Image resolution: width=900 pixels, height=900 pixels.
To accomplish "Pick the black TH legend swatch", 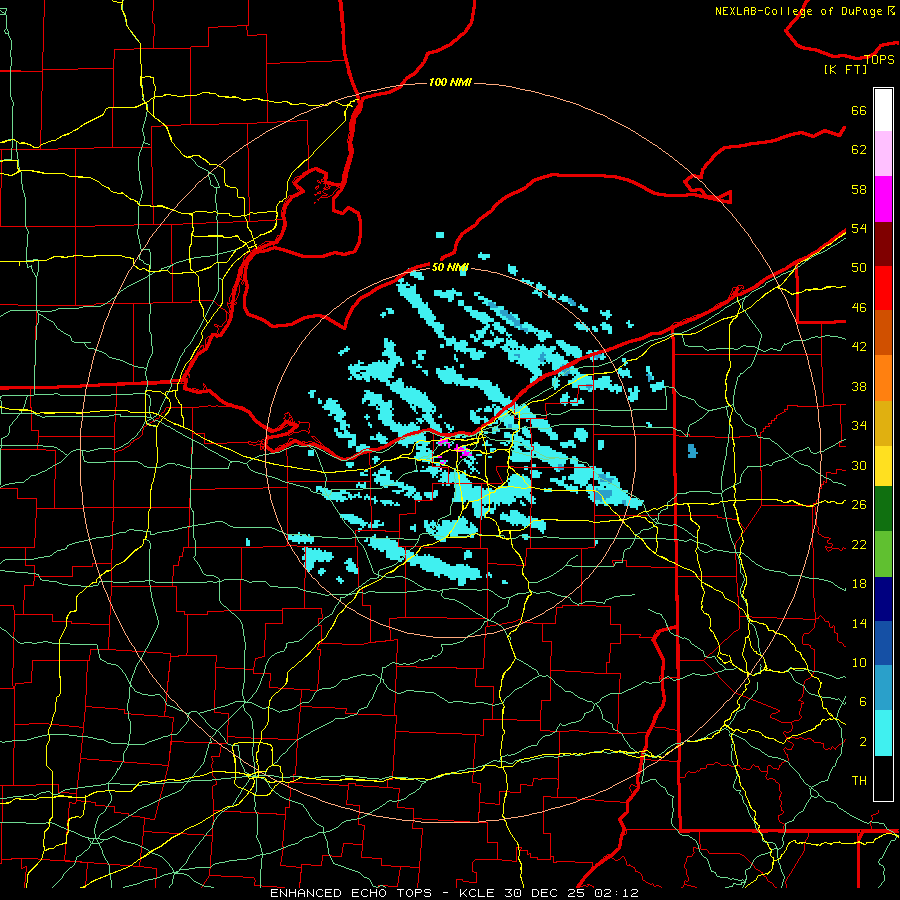I will pos(883,778).
